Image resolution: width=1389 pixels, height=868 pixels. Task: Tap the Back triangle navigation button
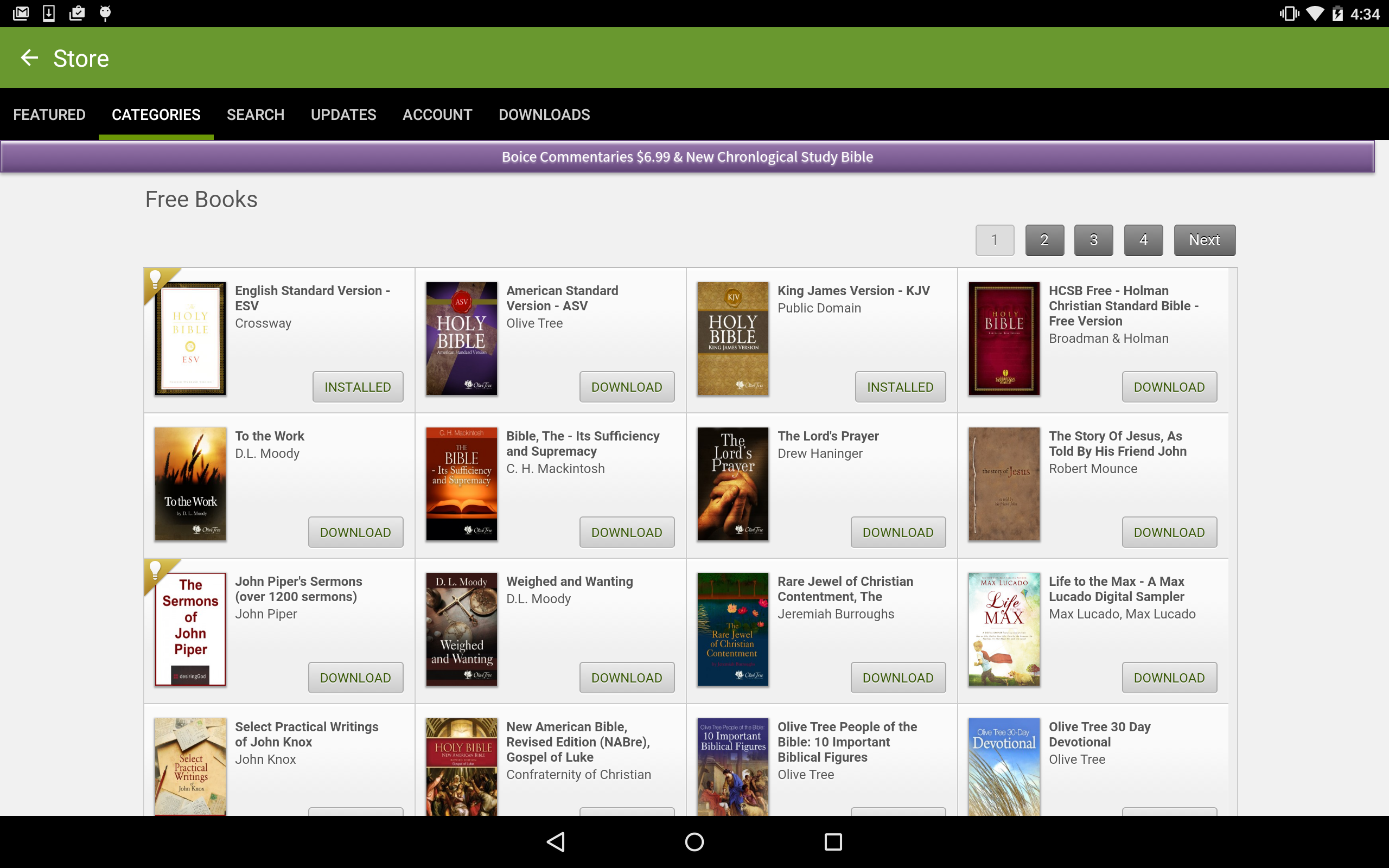click(x=555, y=841)
